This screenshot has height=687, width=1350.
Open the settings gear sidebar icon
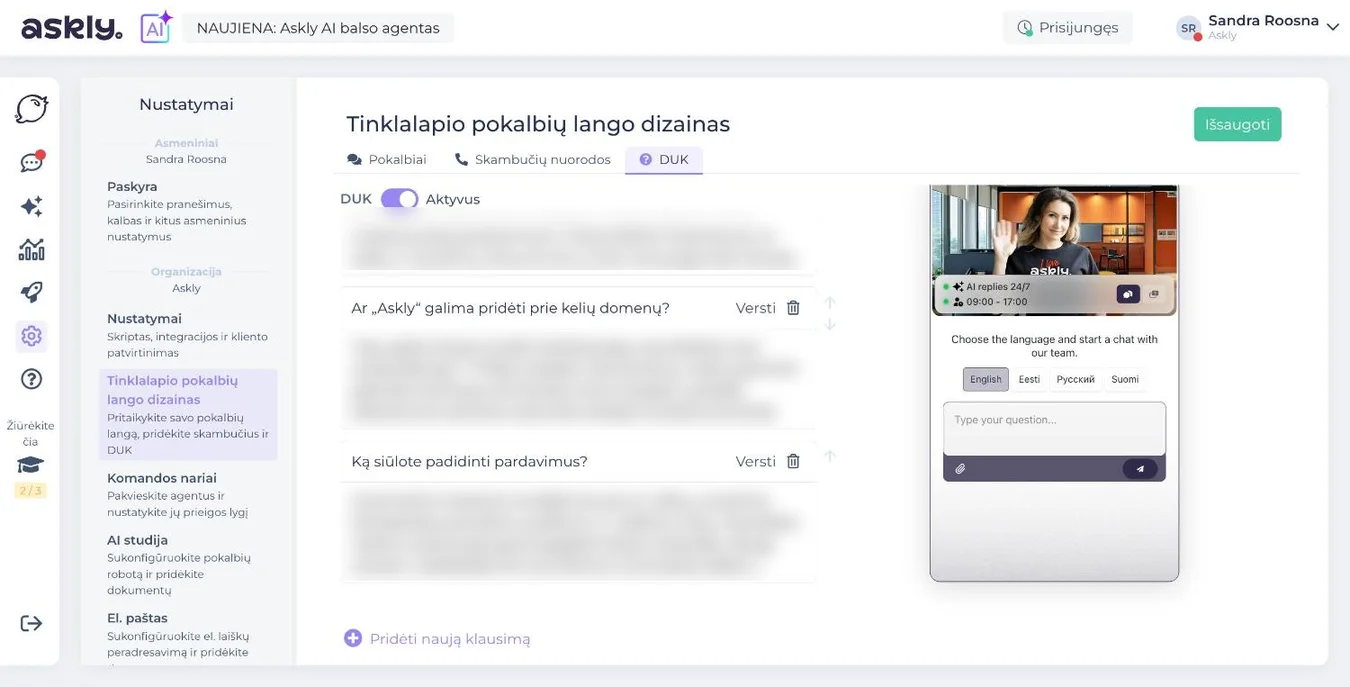click(31, 336)
